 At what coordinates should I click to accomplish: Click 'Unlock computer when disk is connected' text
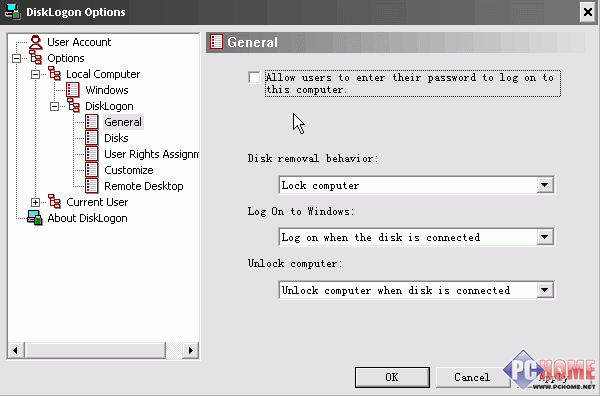pyautogui.click(x=396, y=290)
